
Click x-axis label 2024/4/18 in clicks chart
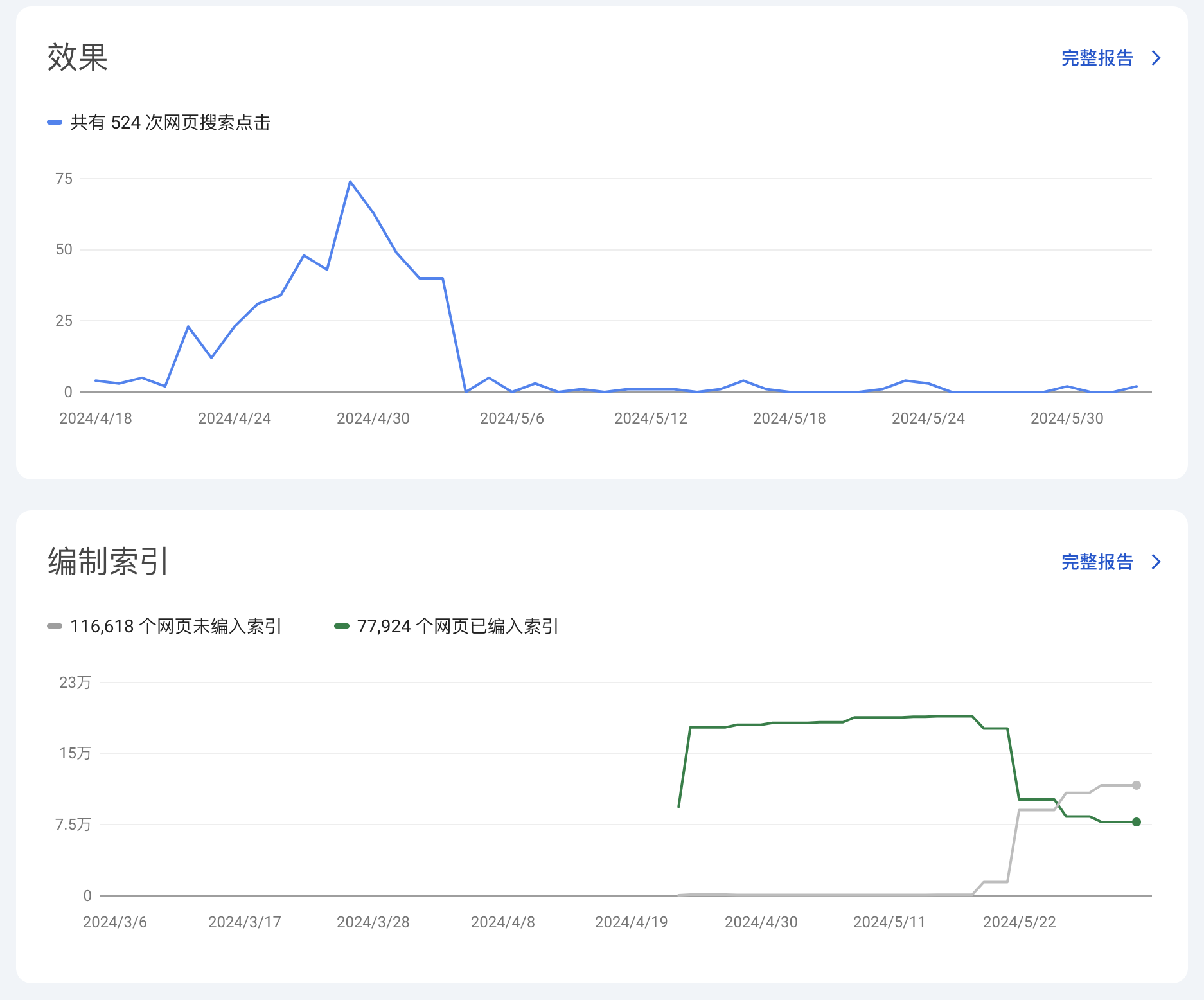tap(96, 418)
